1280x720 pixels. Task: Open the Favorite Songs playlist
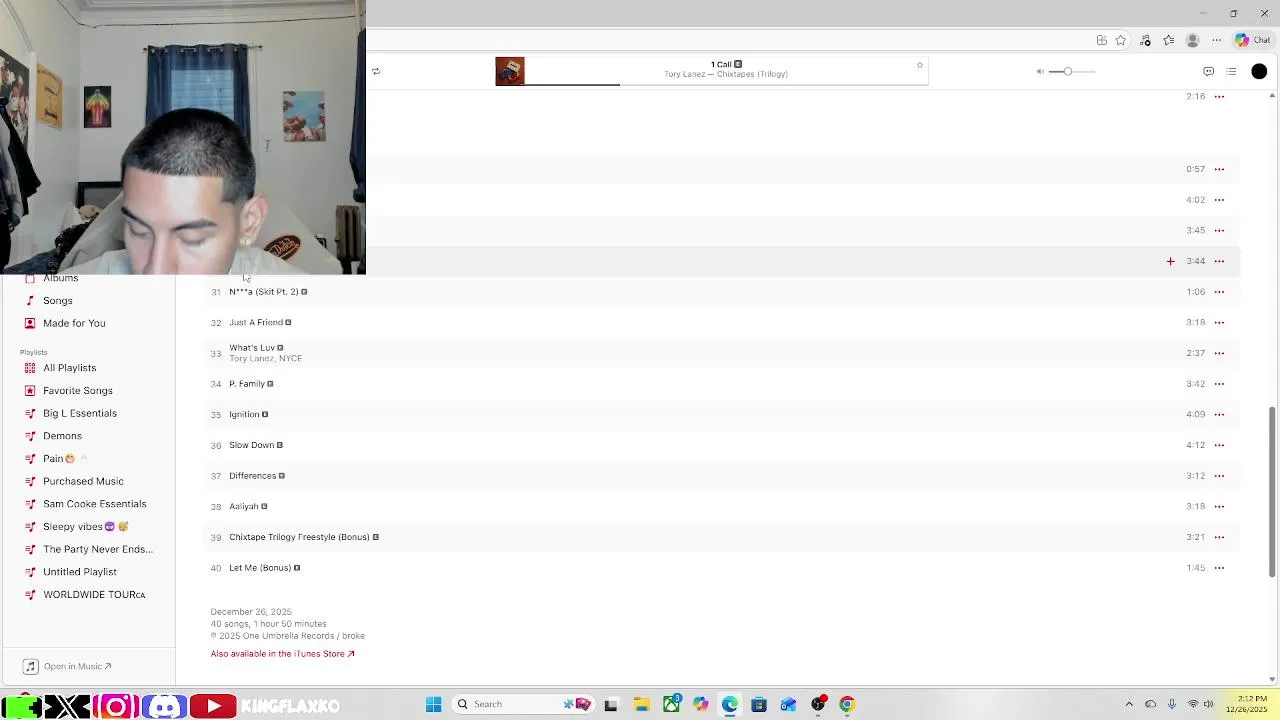coord(77,391)
